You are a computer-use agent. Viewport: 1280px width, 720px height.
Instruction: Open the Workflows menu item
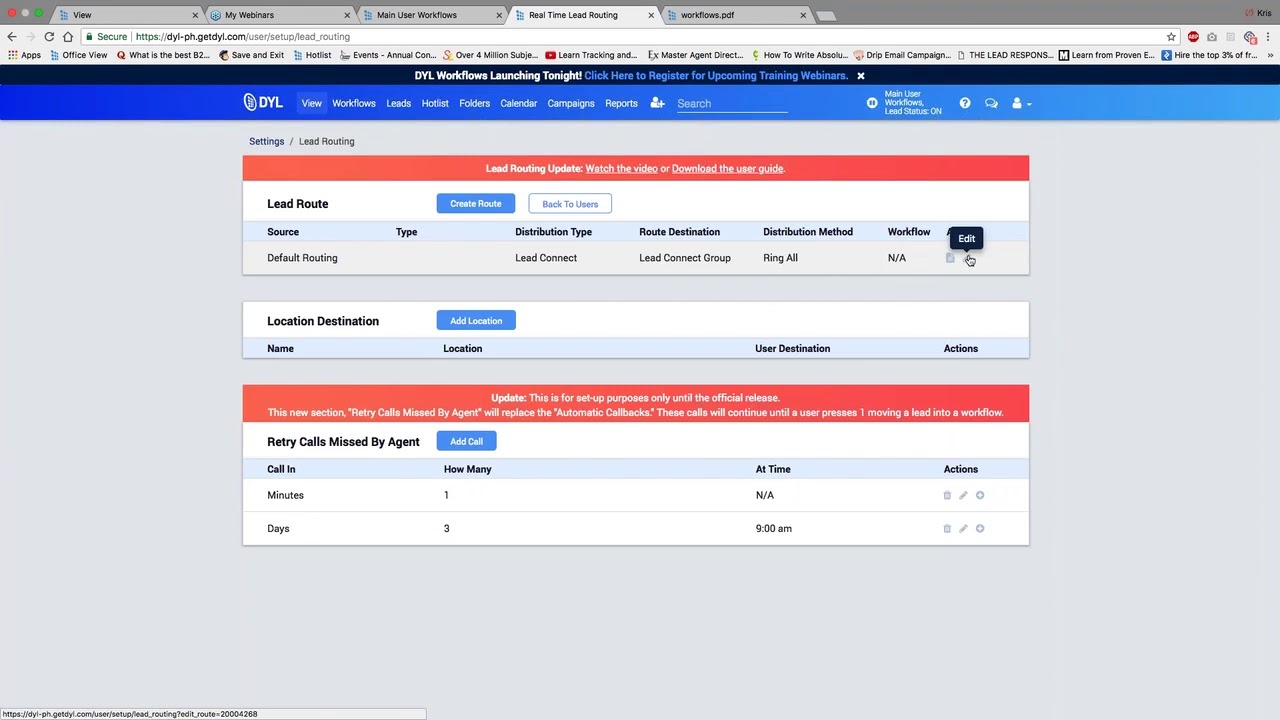(354, 103)
